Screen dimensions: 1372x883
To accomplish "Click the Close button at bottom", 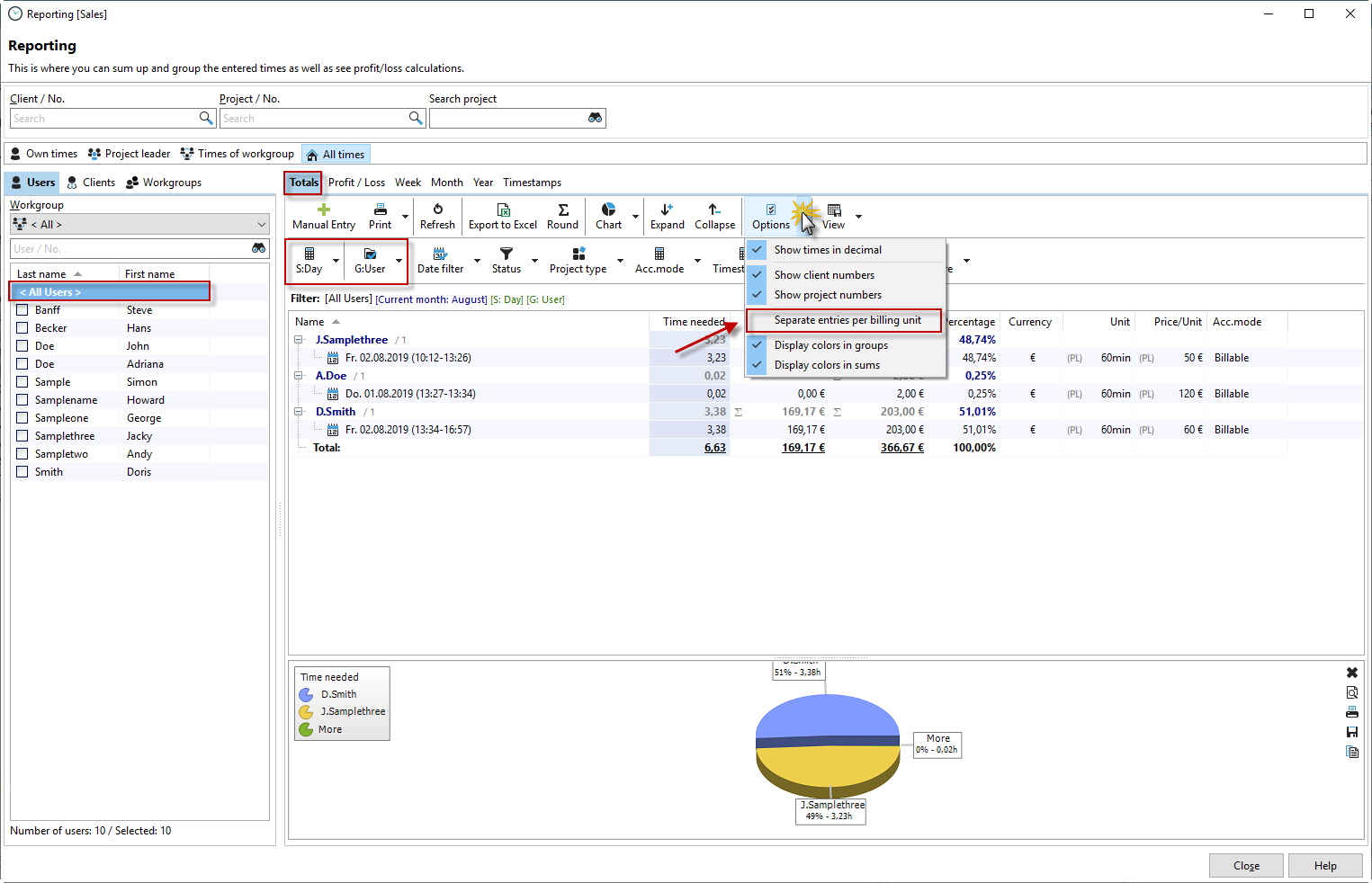I will (x=1246, y=866).
